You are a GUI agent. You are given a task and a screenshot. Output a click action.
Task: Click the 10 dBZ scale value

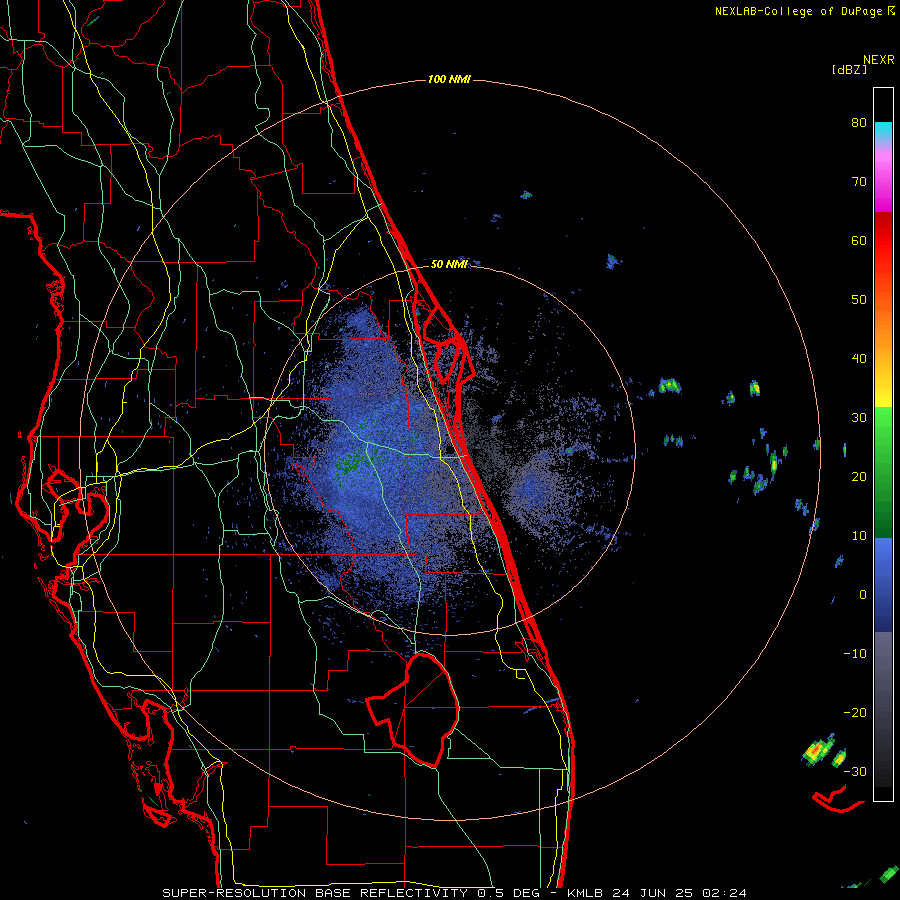pos(859,536)
